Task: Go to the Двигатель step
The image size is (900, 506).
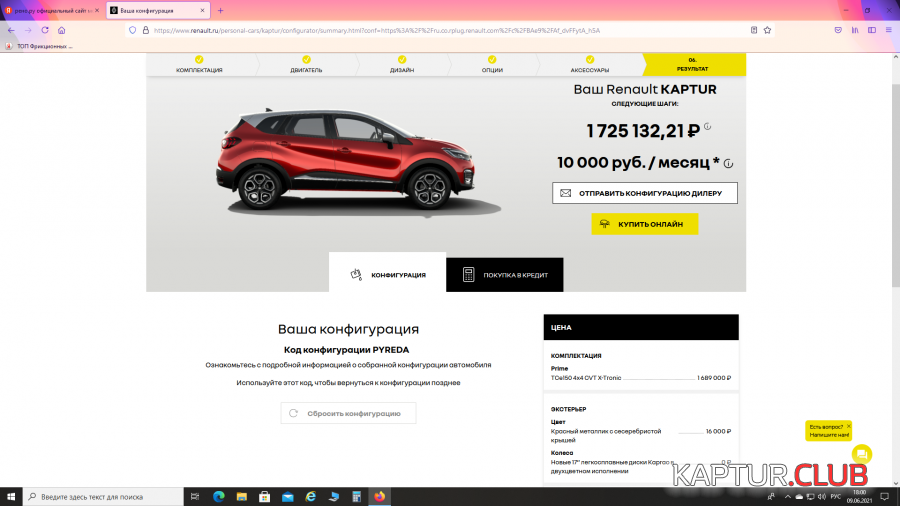Action: [x=307, y=65]
